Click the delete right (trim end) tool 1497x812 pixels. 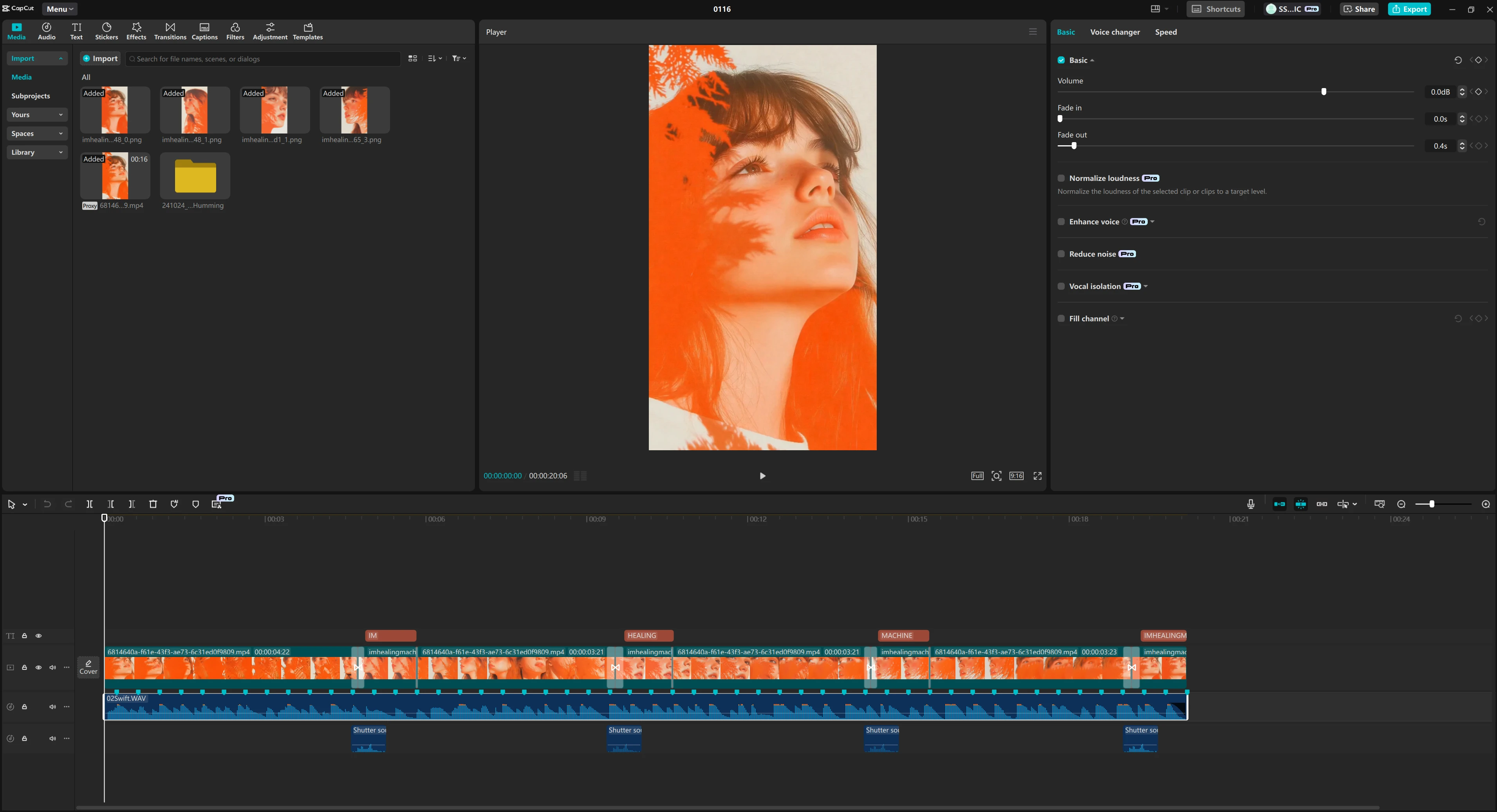[132, 504]
